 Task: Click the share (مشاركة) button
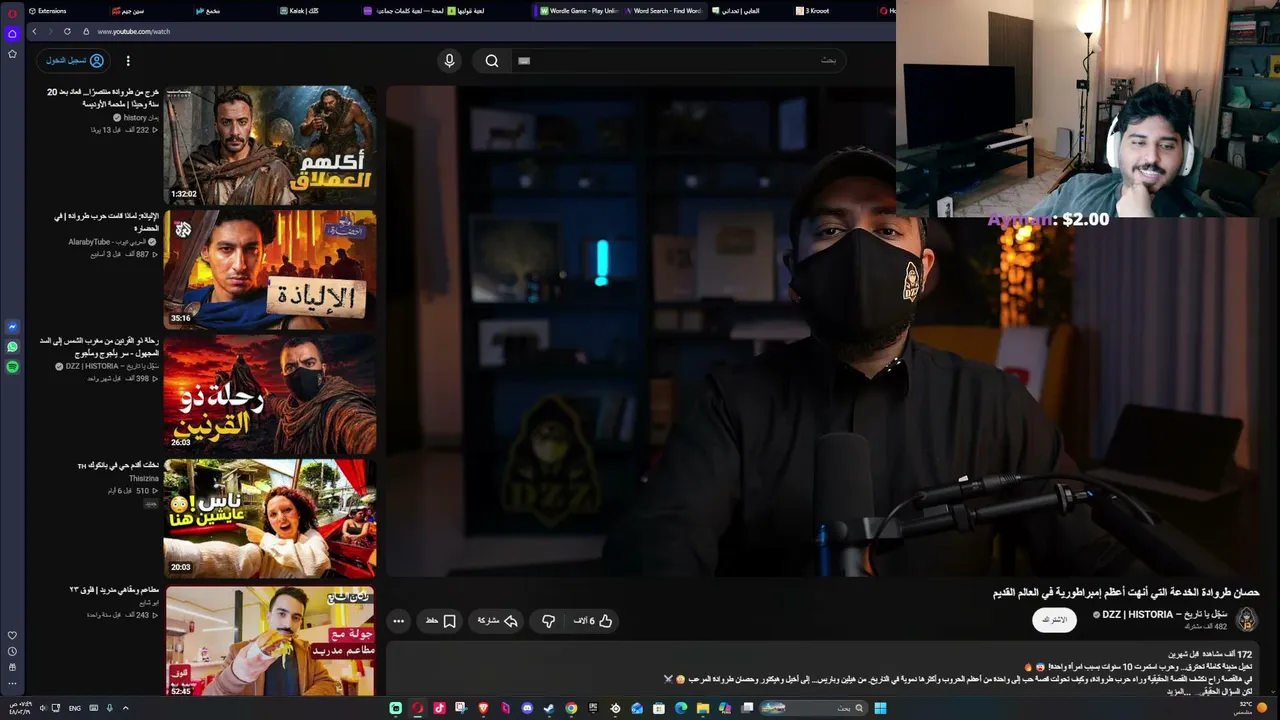coord(497,621)
